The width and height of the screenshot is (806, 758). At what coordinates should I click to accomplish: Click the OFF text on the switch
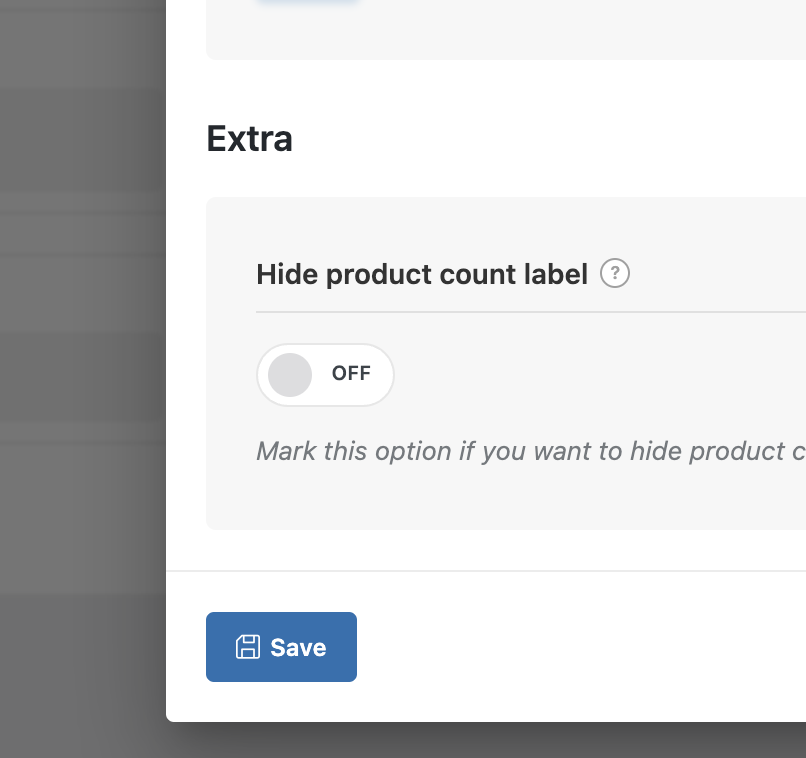[x=351, y=374]
